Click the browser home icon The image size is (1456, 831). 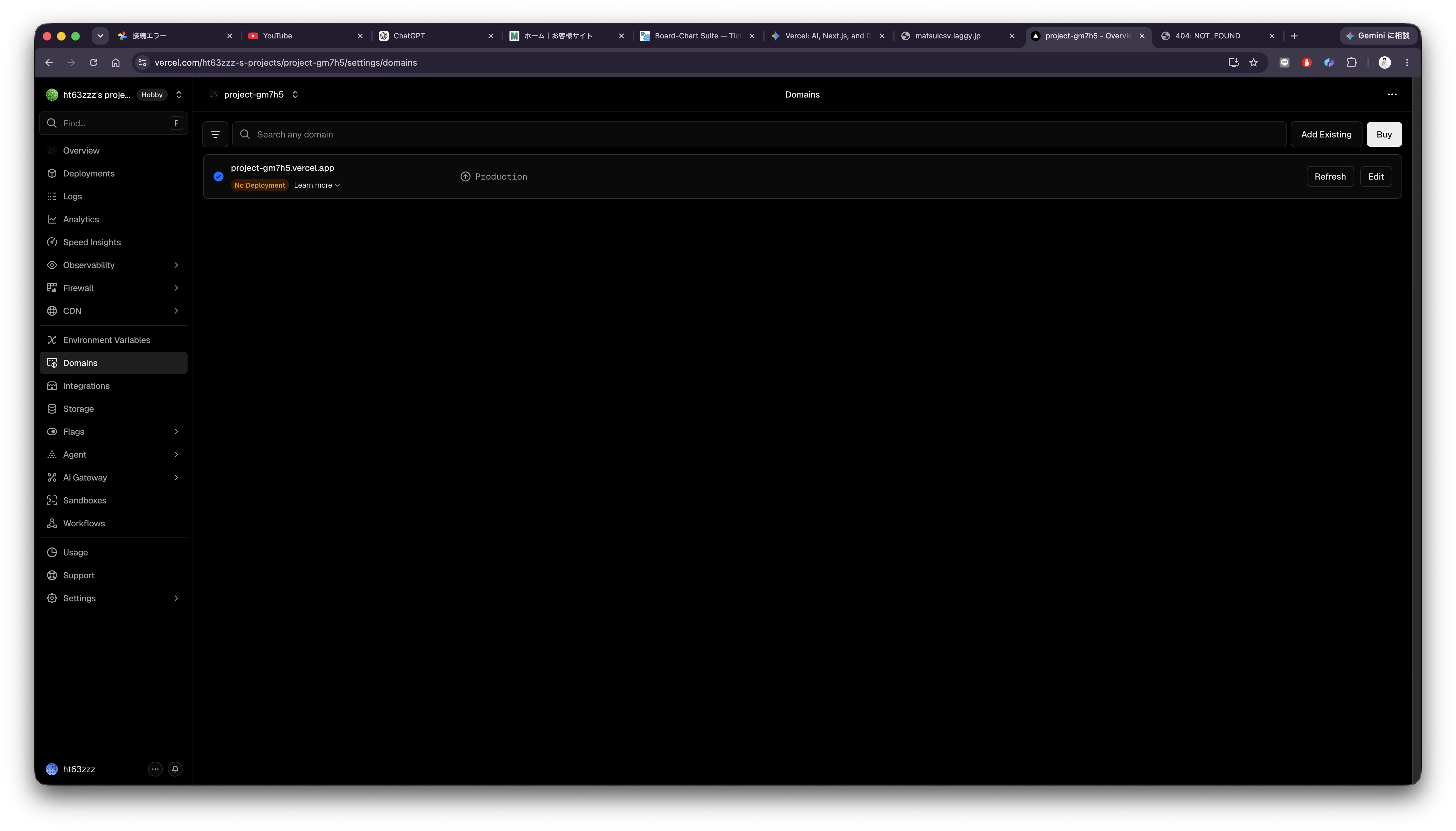[x=116, y=63]
